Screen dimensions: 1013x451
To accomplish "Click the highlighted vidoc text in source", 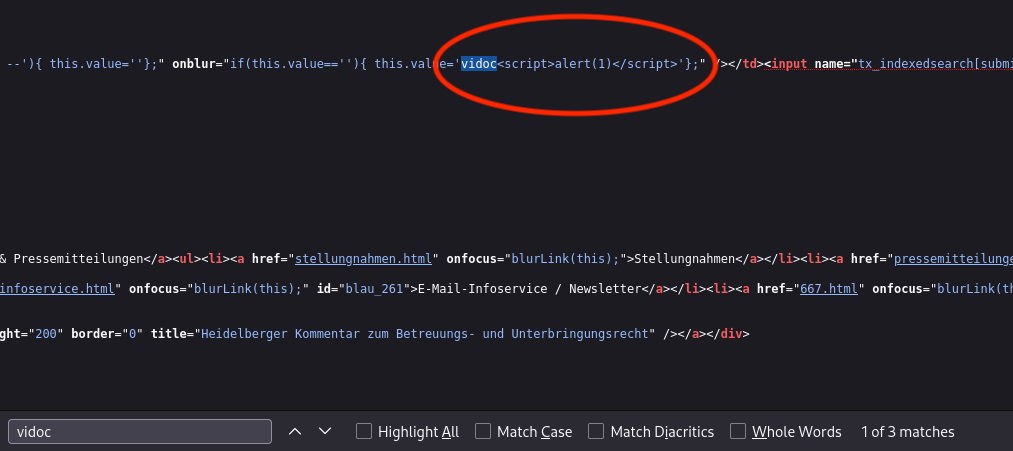I will coord(479,64).
